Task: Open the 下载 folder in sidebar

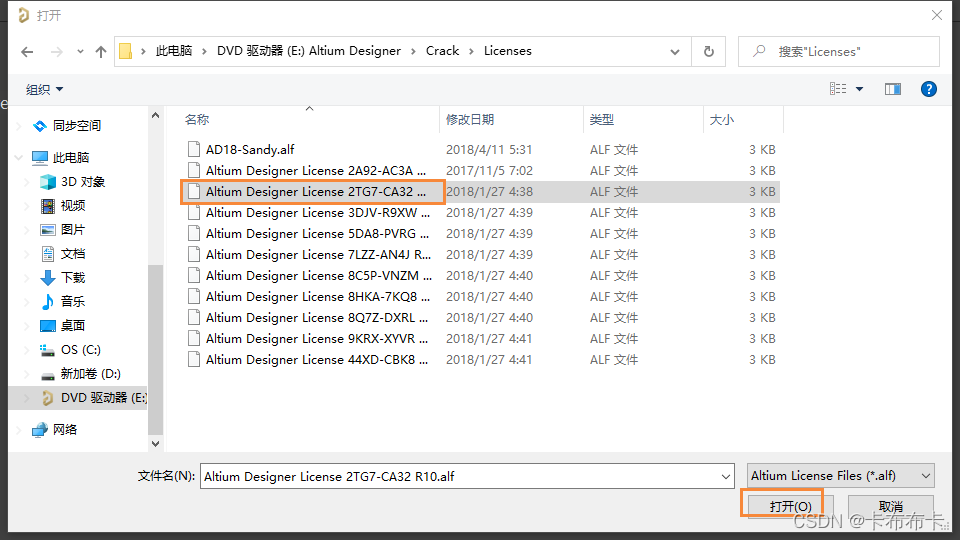Action: (x=73, y=278)
